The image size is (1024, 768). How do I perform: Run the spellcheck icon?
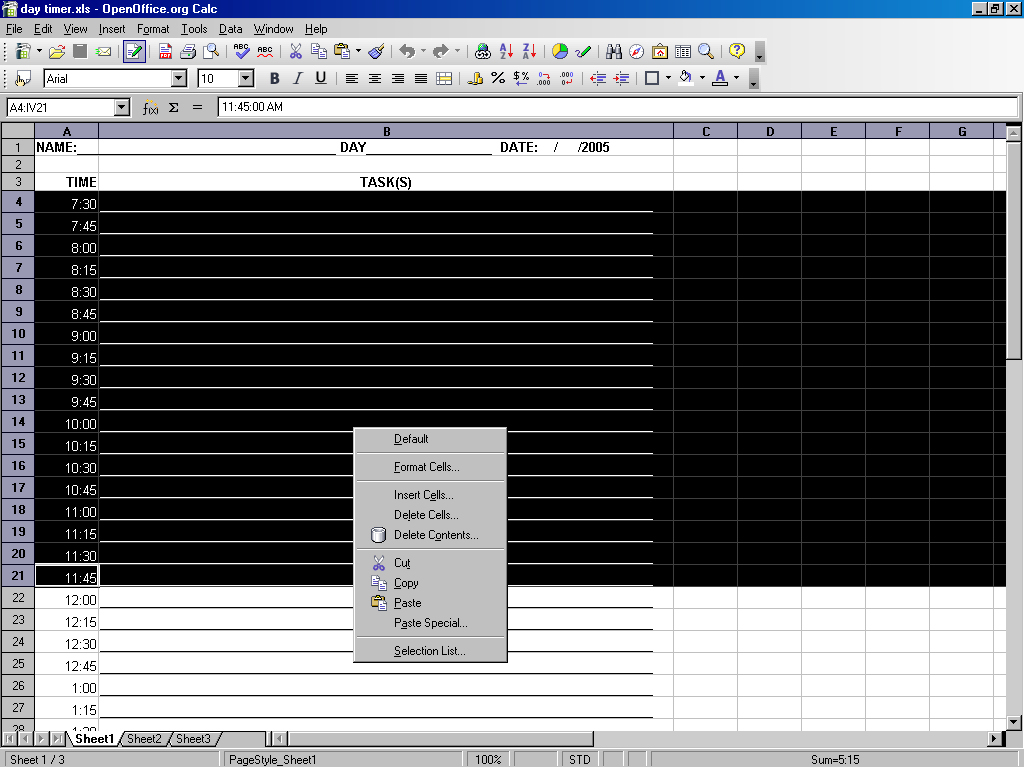pos(242,52)
